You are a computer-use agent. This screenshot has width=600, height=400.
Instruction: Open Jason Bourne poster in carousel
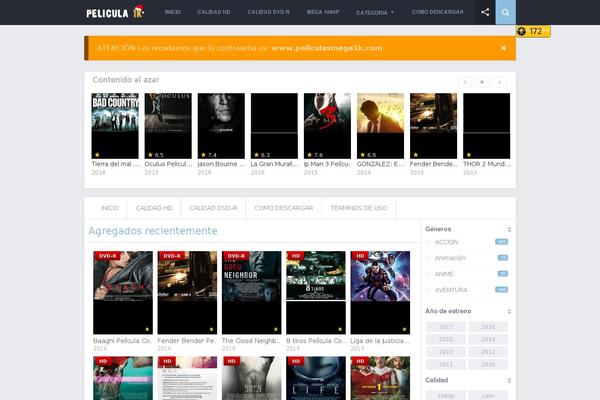click(221, 126)
